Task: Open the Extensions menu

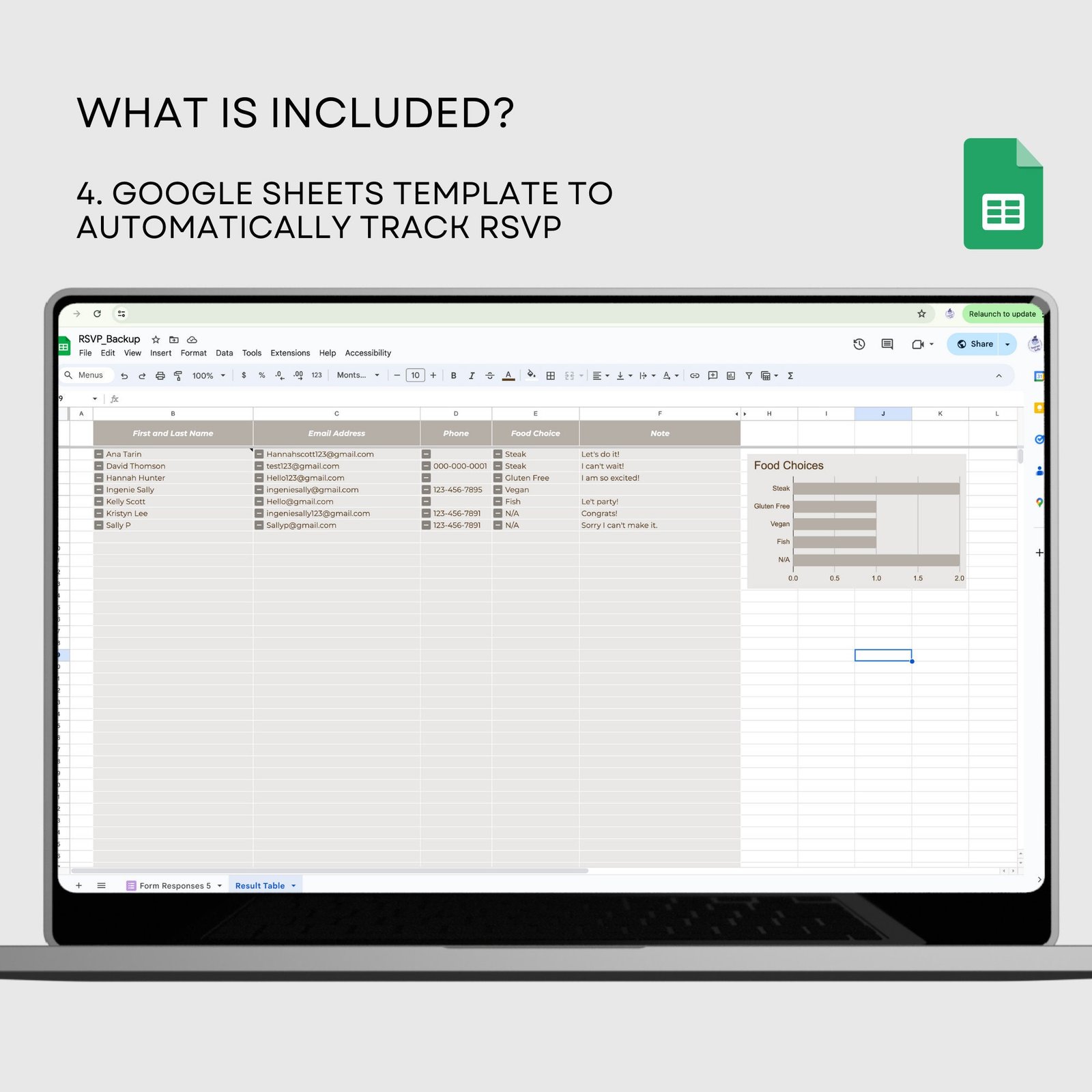Action: (290, 353)
